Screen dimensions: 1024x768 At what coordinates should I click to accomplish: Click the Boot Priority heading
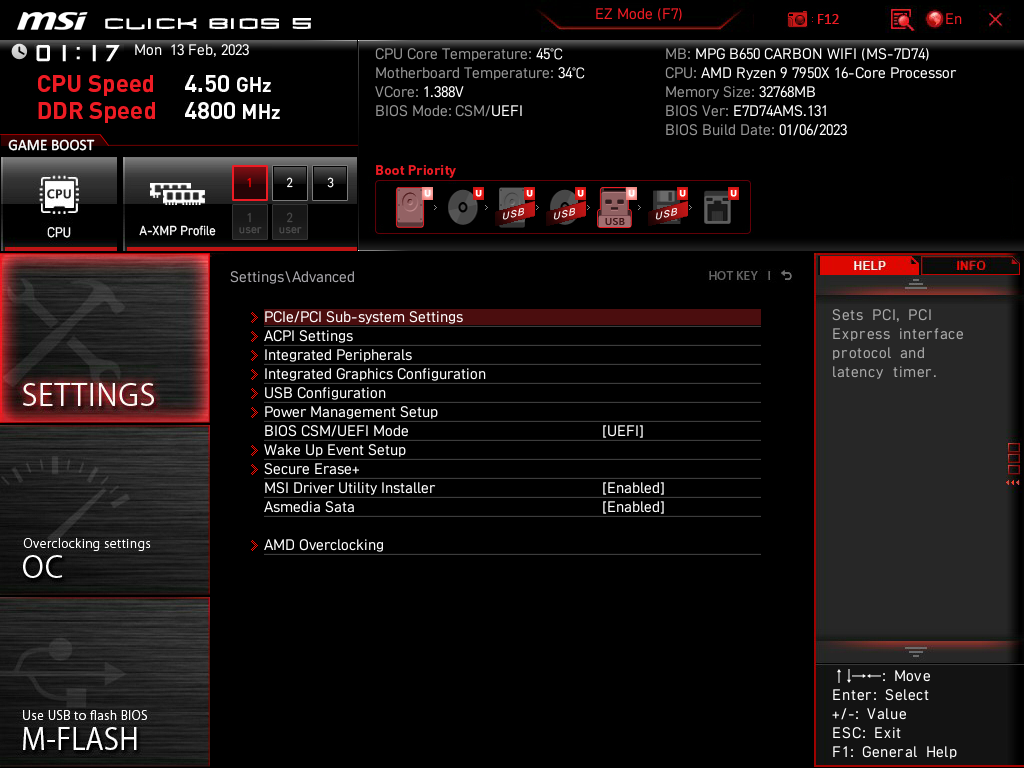tap(415, 170)
